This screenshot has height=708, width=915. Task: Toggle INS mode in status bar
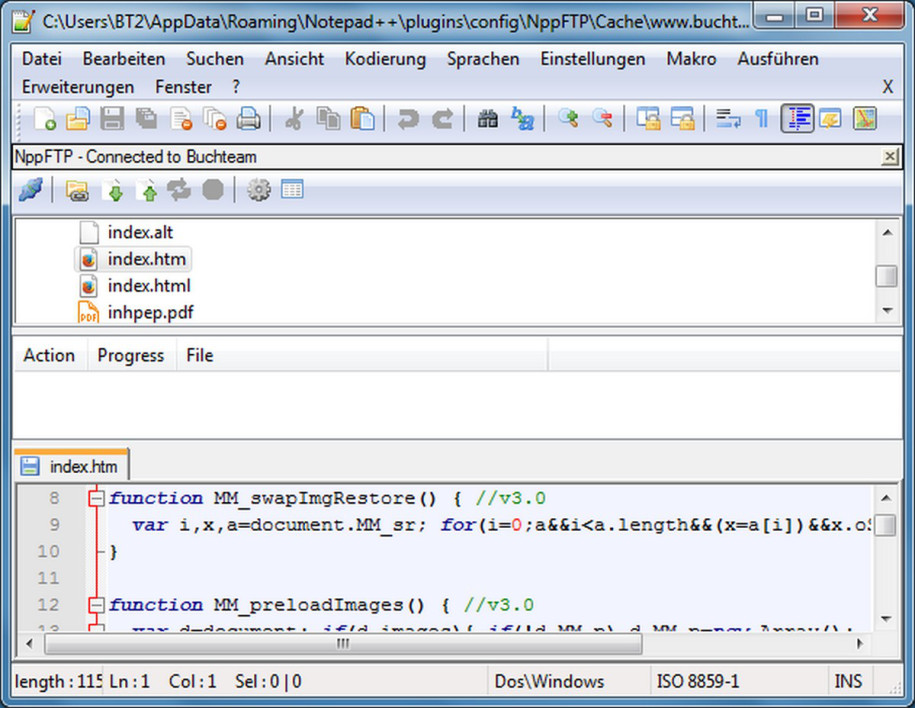[x=848, y=681]
